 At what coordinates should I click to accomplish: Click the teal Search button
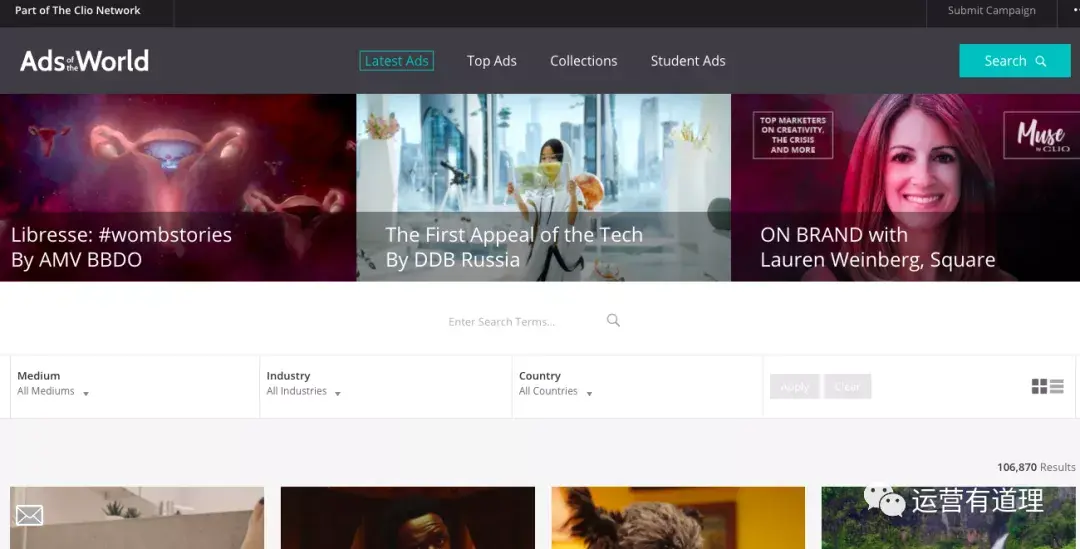coord(1015,61)
